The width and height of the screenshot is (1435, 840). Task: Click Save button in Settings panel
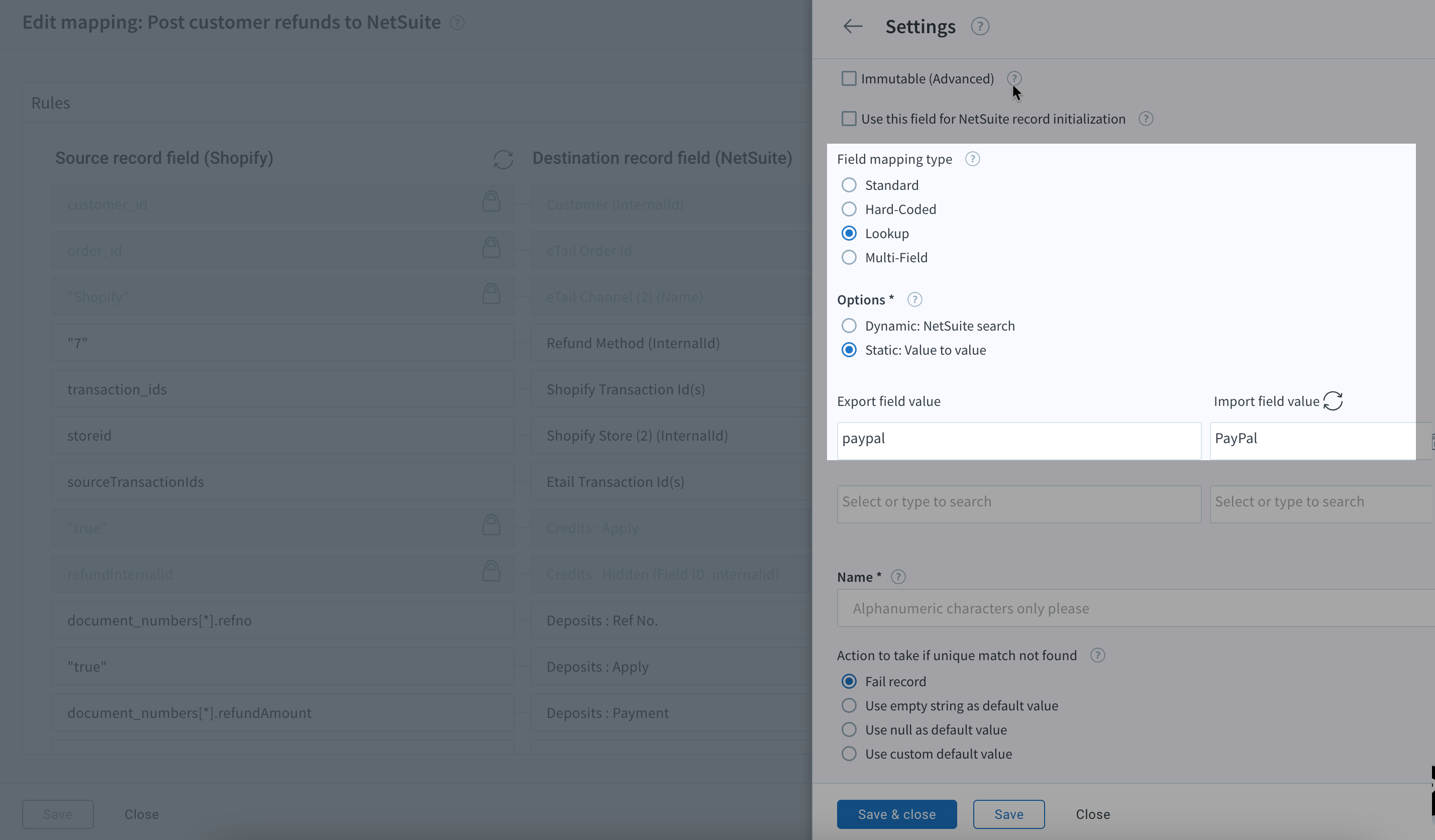[1008, 814]
